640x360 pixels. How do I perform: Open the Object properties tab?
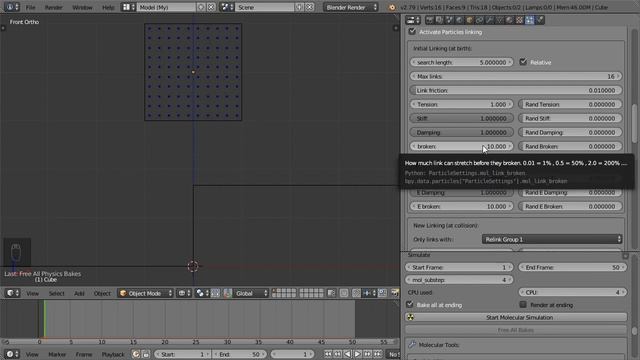[x=469, y=20]
